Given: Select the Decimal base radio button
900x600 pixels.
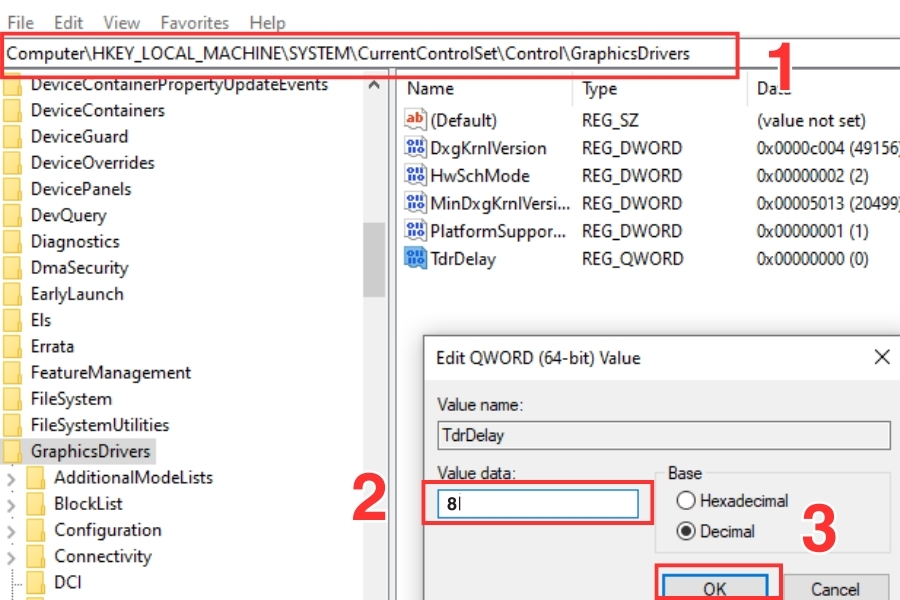Looking at the screenshot, I should point(686,531).
